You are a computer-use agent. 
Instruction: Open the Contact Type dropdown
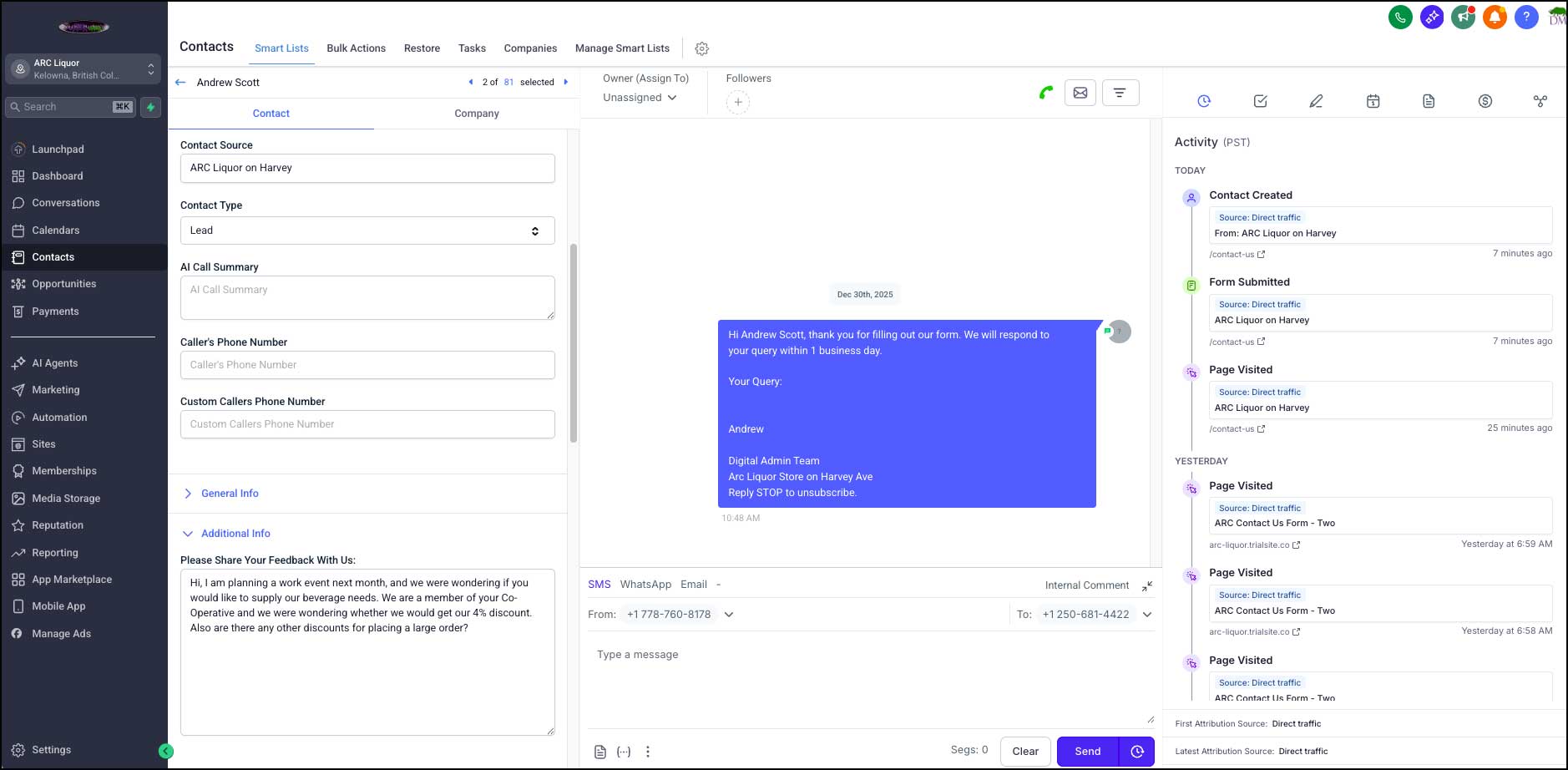(x=367, y=230)
